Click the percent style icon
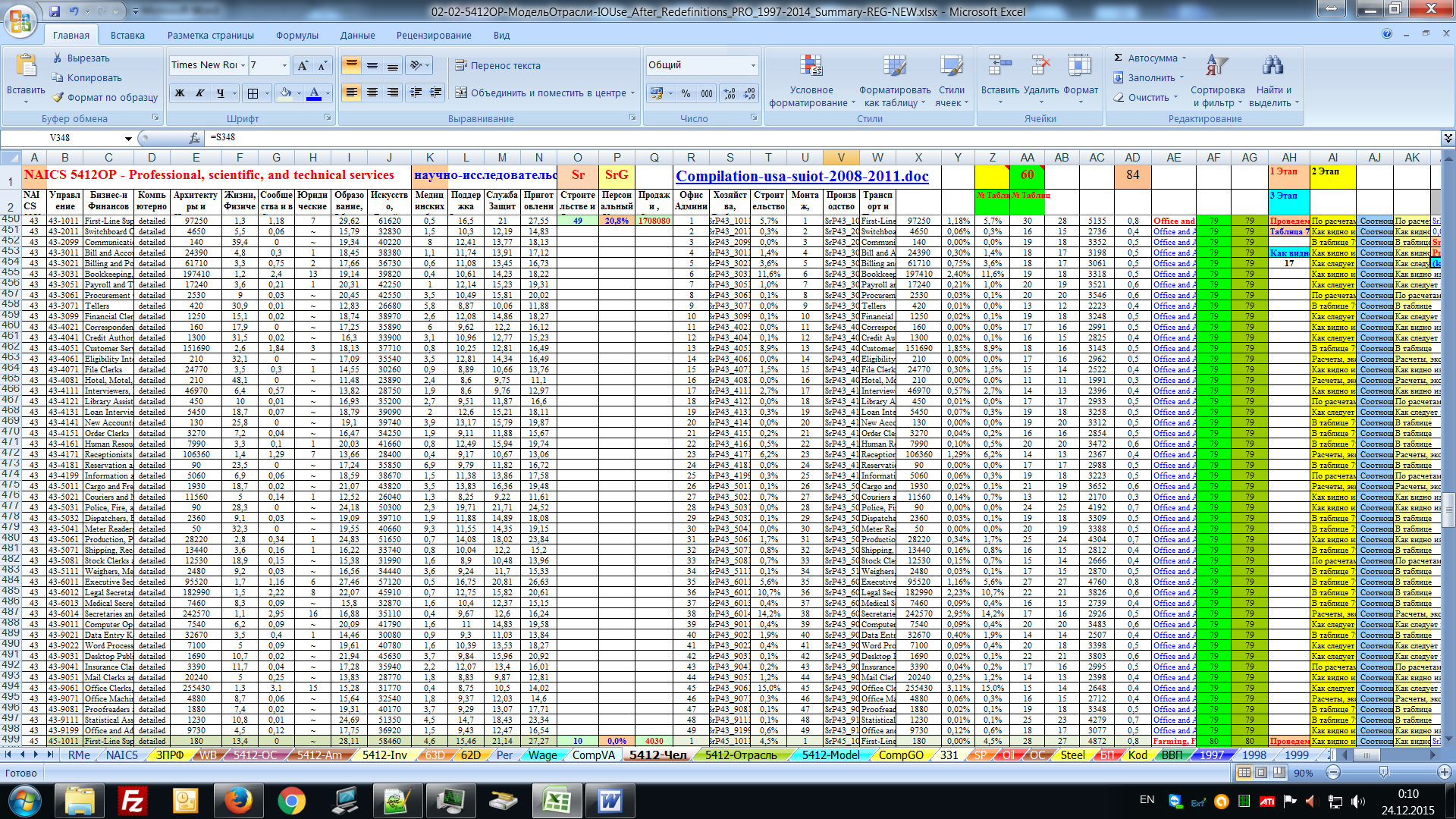 coord(686,93)
